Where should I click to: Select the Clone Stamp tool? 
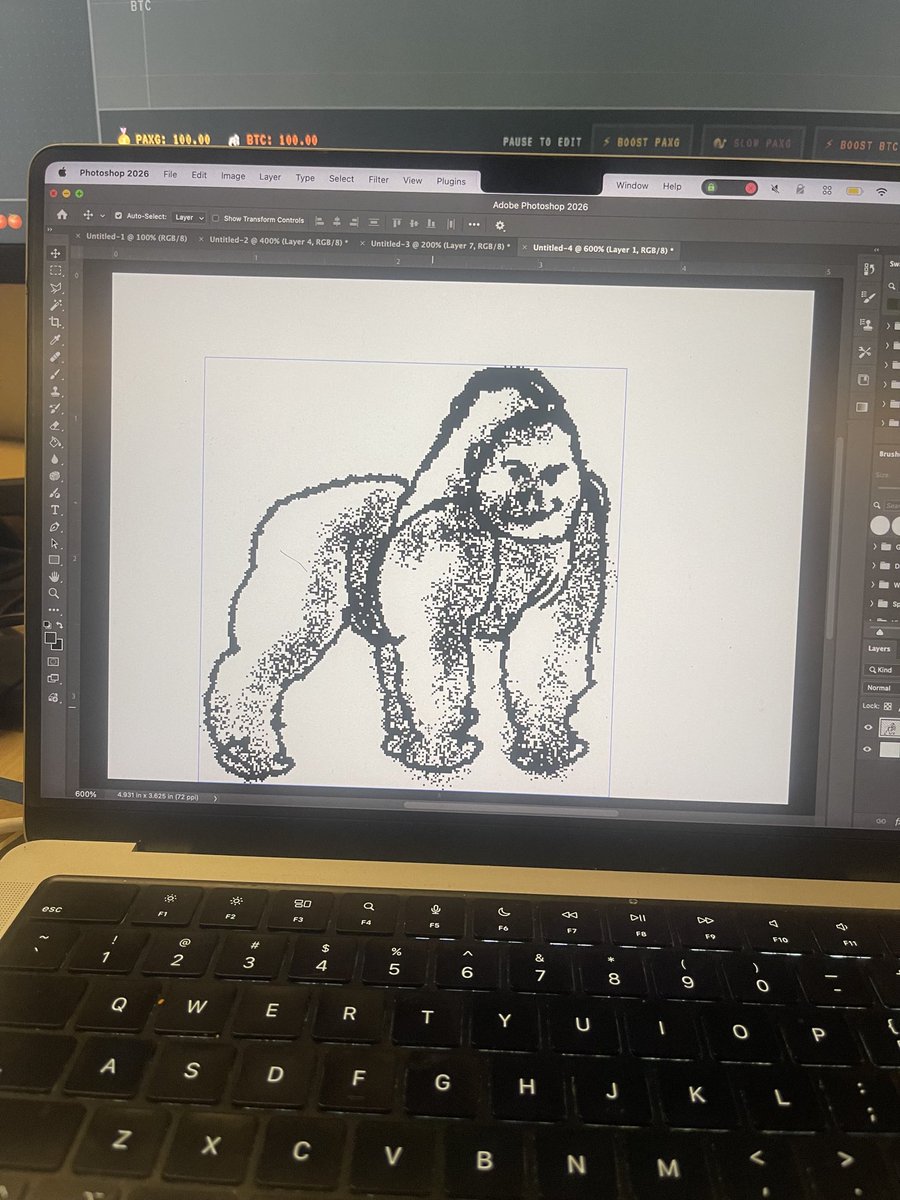(x=55, y=391)
